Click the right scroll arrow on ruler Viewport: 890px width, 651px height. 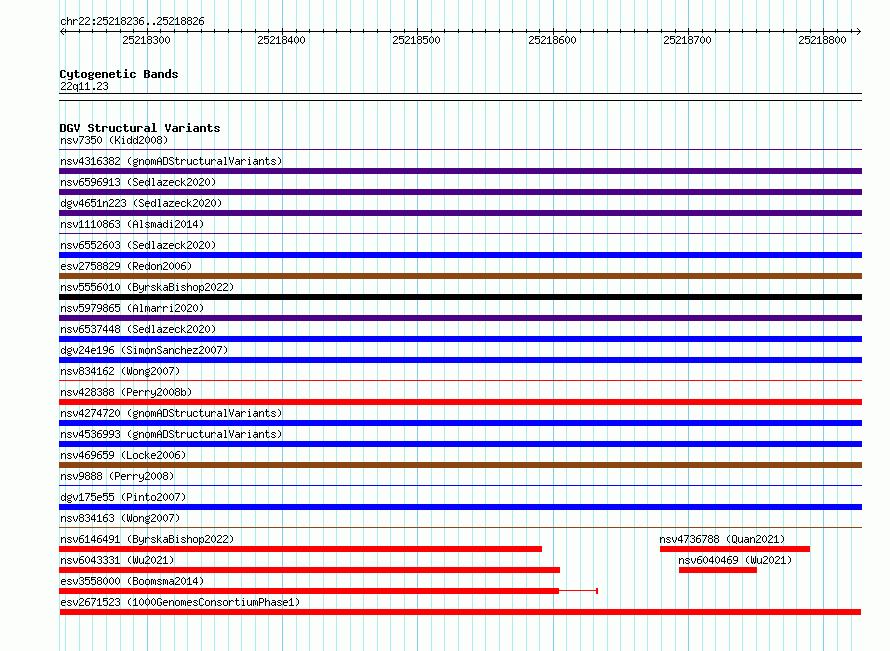pos(858,32)
